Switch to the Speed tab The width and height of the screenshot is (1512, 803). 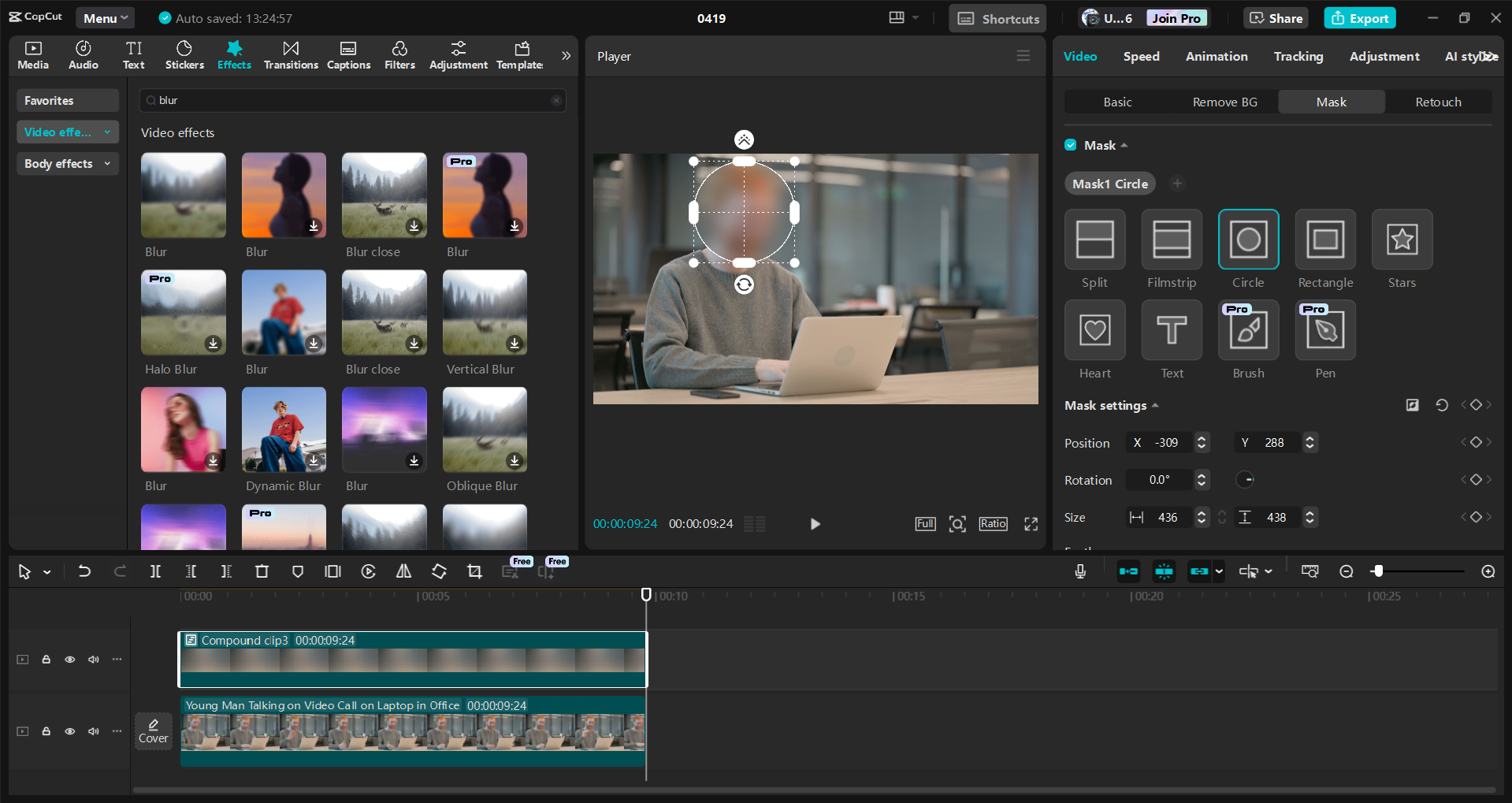(1141, 57)
